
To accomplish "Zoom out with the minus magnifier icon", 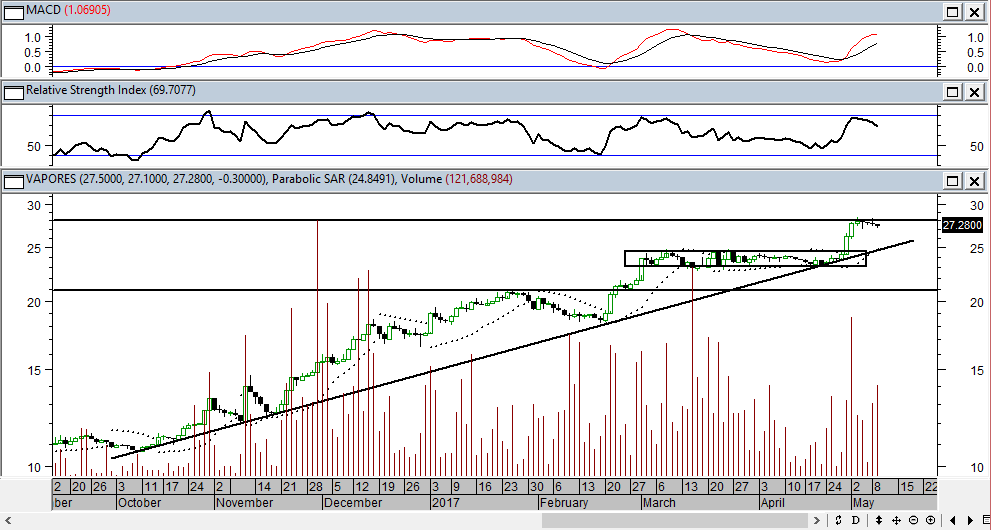I will pos(914,520).
